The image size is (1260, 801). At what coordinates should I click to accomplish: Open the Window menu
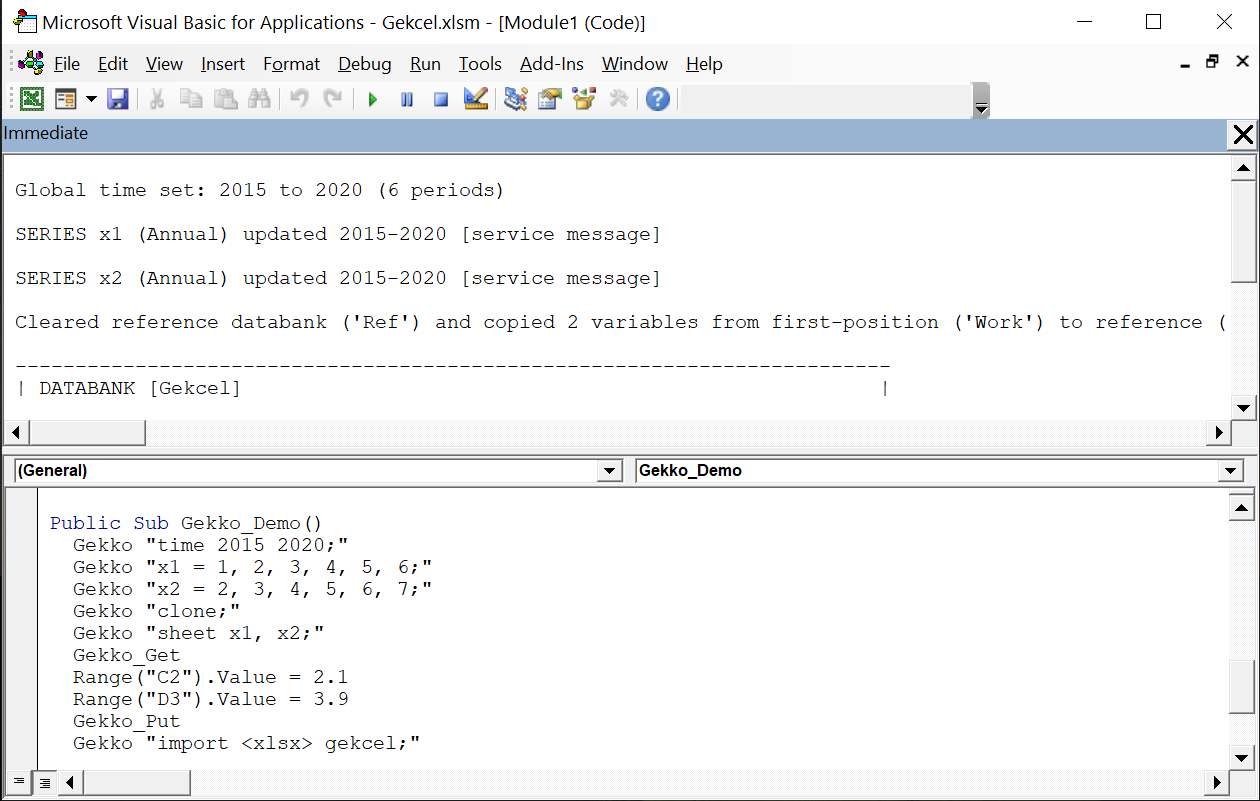pyautogui.click(x=635, y=64)
